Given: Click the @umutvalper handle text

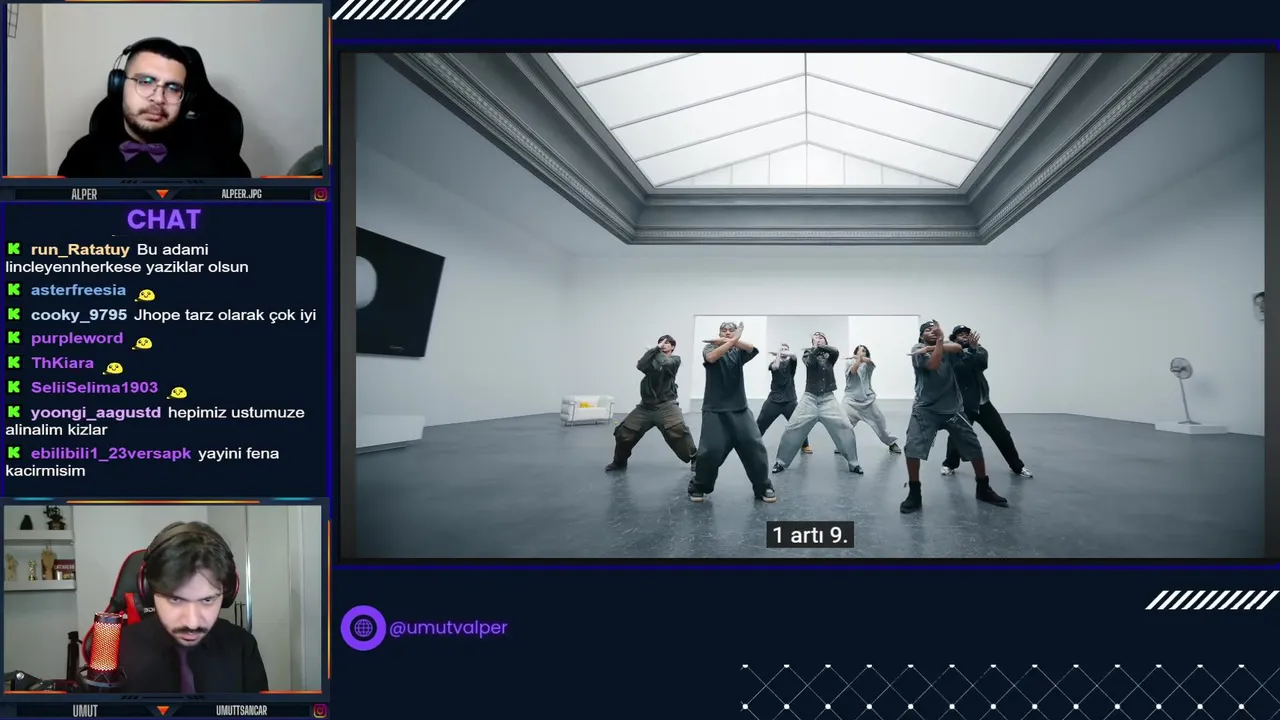Looking at the screenshot, I should [448, 628].
